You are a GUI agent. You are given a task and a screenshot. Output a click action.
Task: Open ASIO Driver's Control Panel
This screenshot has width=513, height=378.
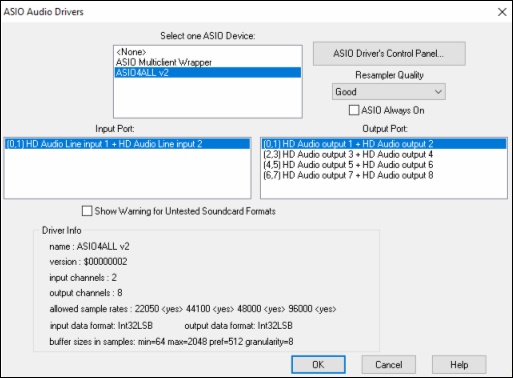[389, 54]
